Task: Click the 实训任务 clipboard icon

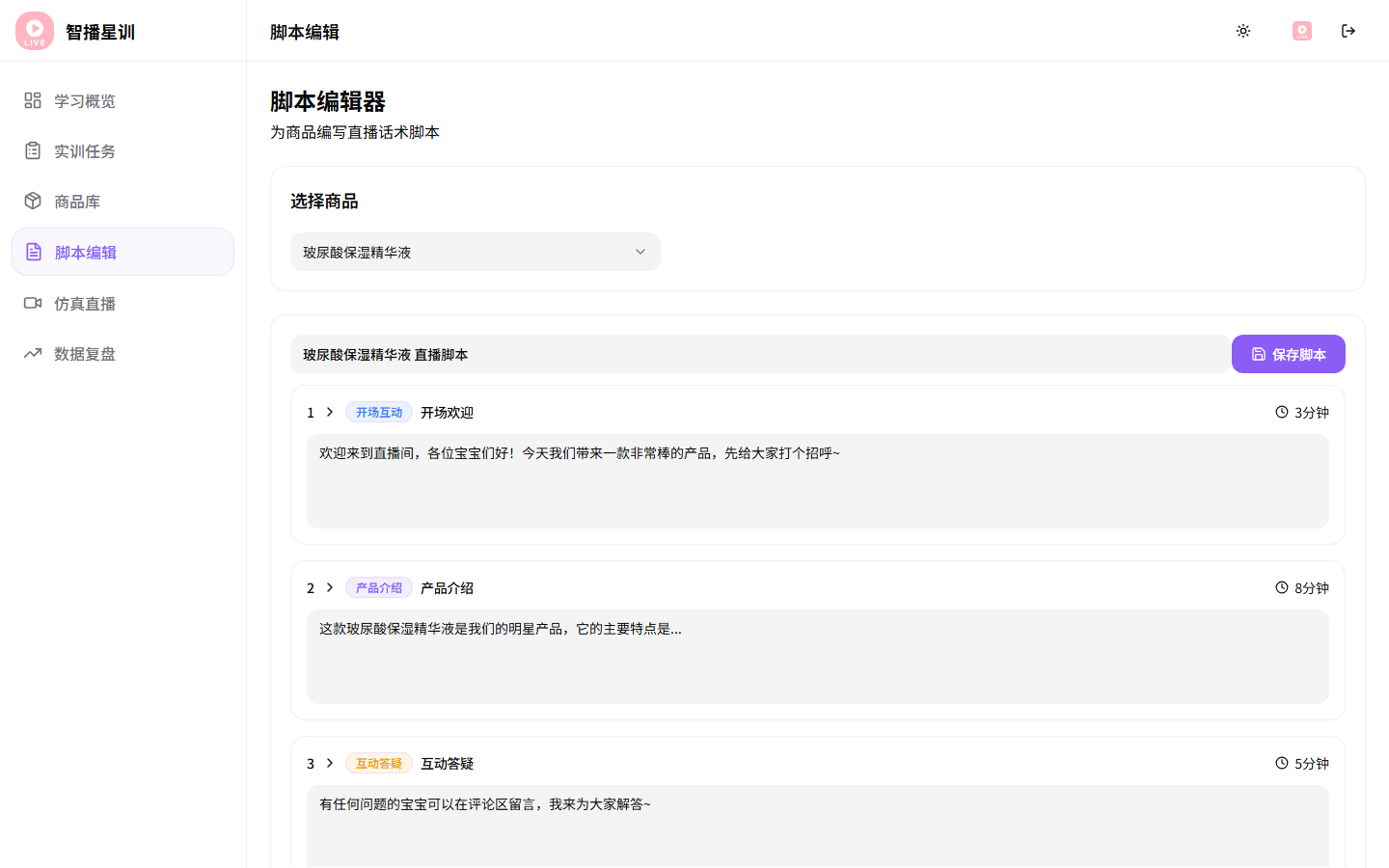Action: (x=32, y=150)
